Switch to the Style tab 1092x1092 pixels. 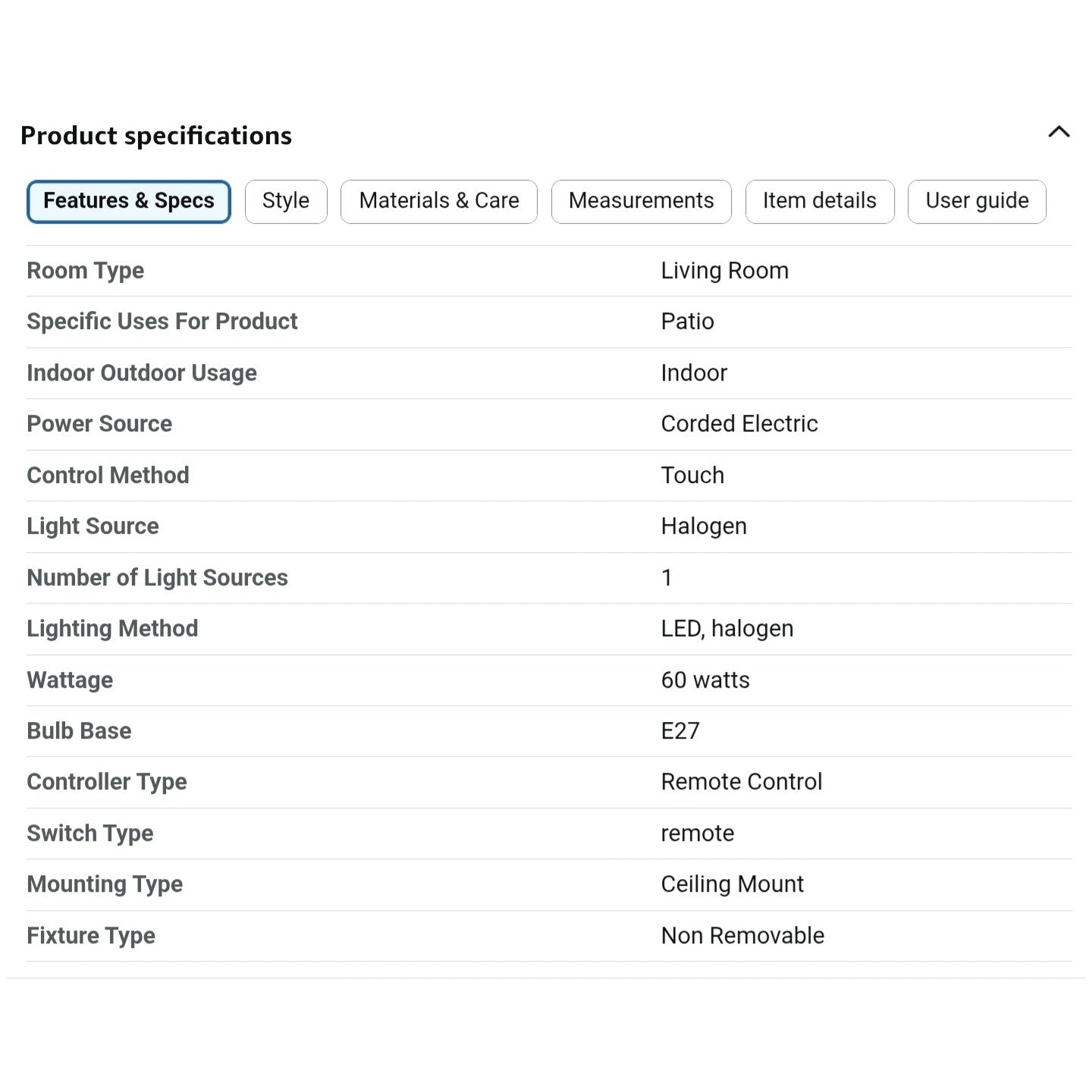coord(286,201)
